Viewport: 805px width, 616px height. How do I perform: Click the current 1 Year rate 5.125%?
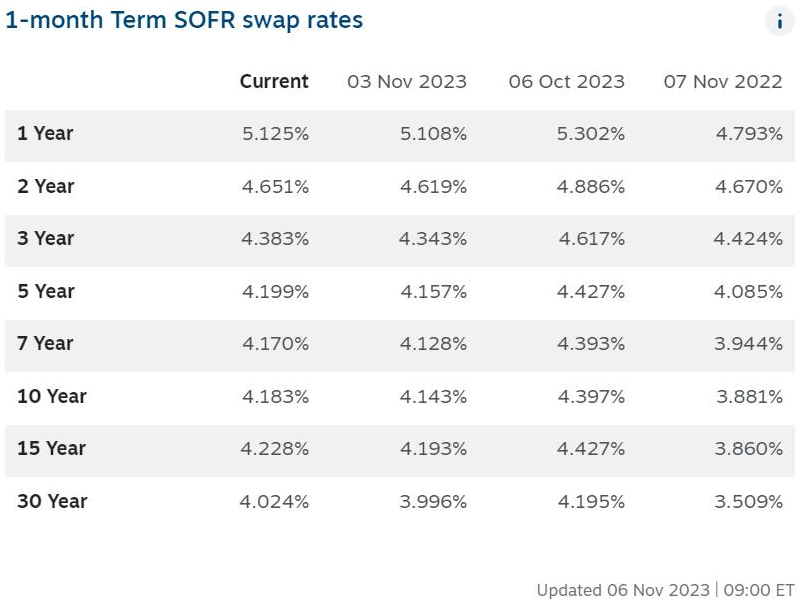pos(275,134)
